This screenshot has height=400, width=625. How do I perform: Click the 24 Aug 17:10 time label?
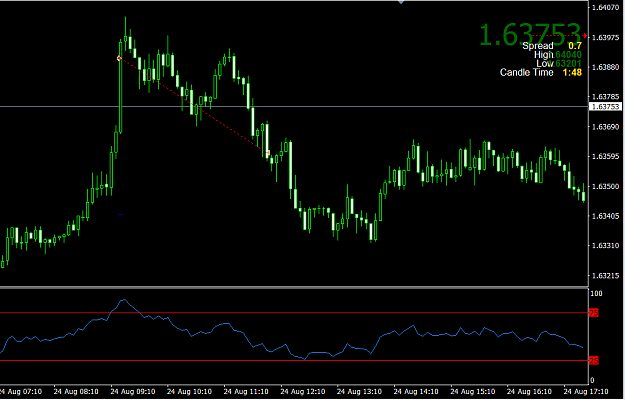pos(586,392)
